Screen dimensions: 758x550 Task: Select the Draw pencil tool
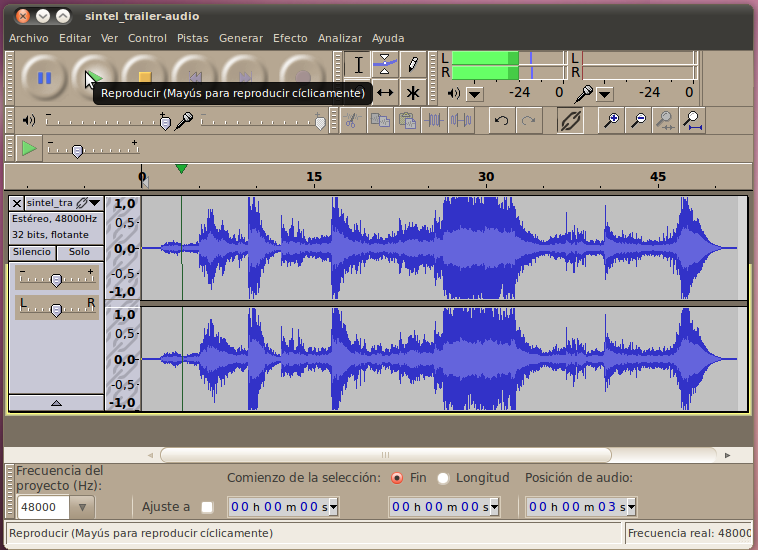412,64
